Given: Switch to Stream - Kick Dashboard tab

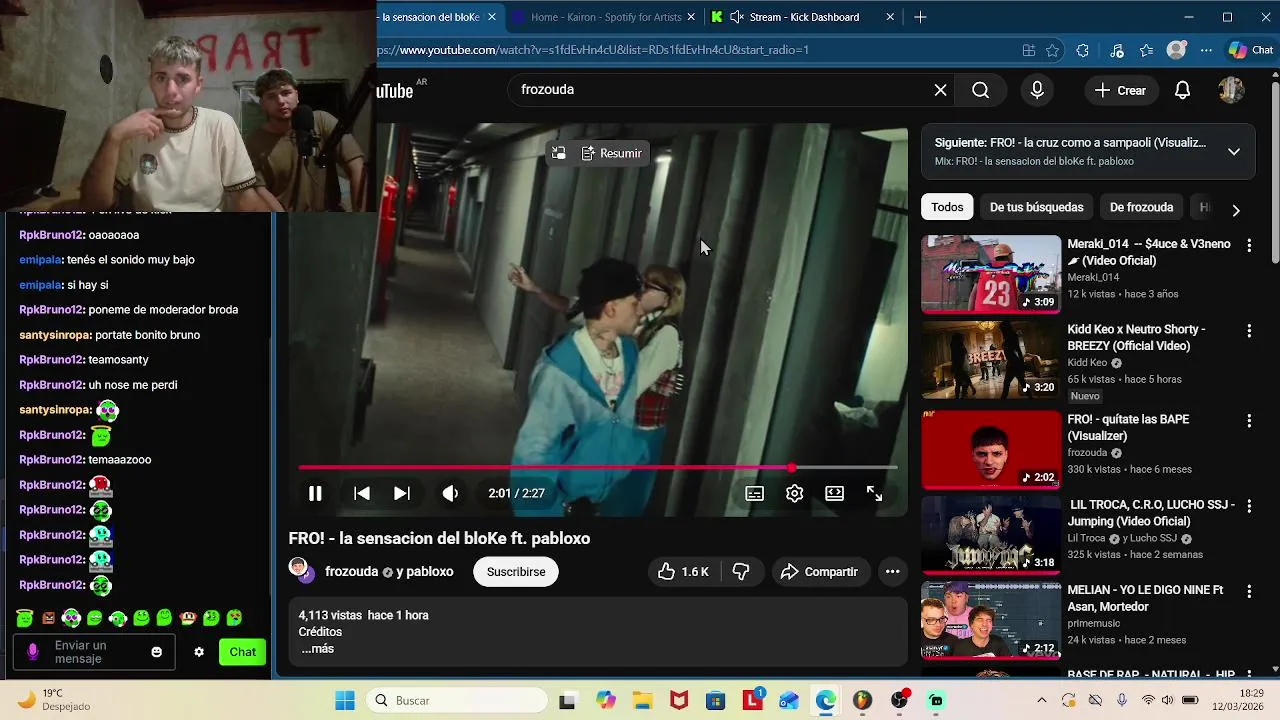Looking at the screenshot, I should [x=803, y=17].
